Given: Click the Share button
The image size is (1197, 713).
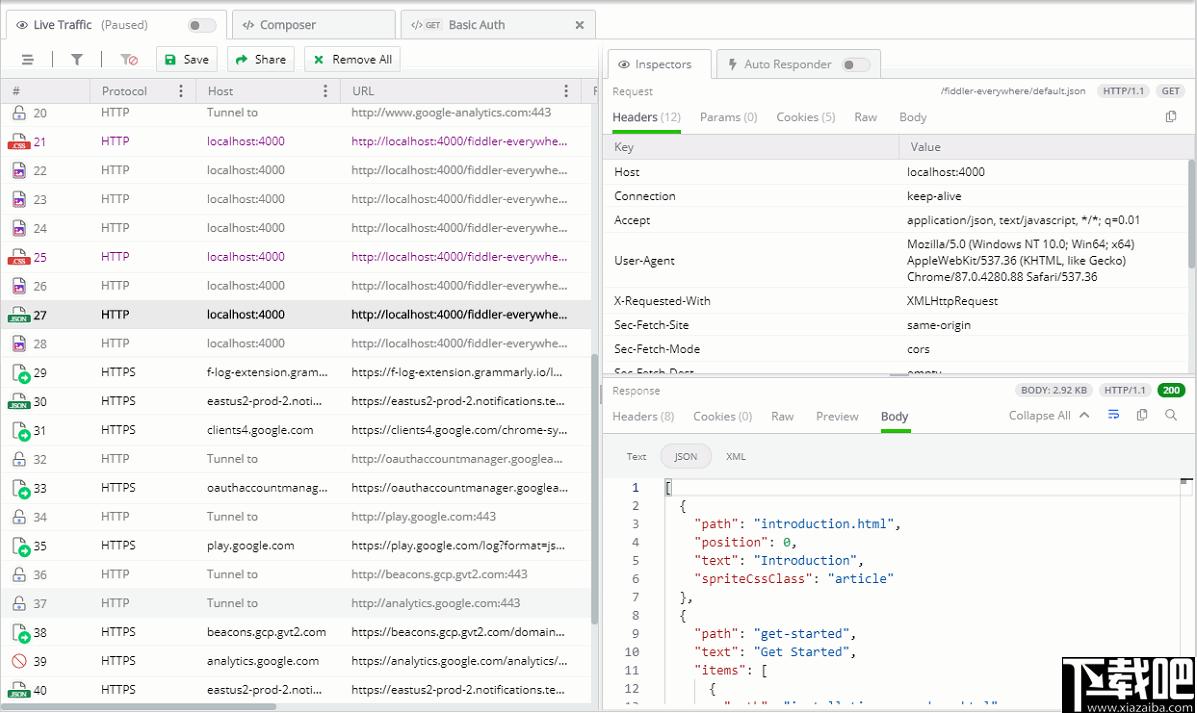Looking at the screenshot, I should click(x=260, y=60).
